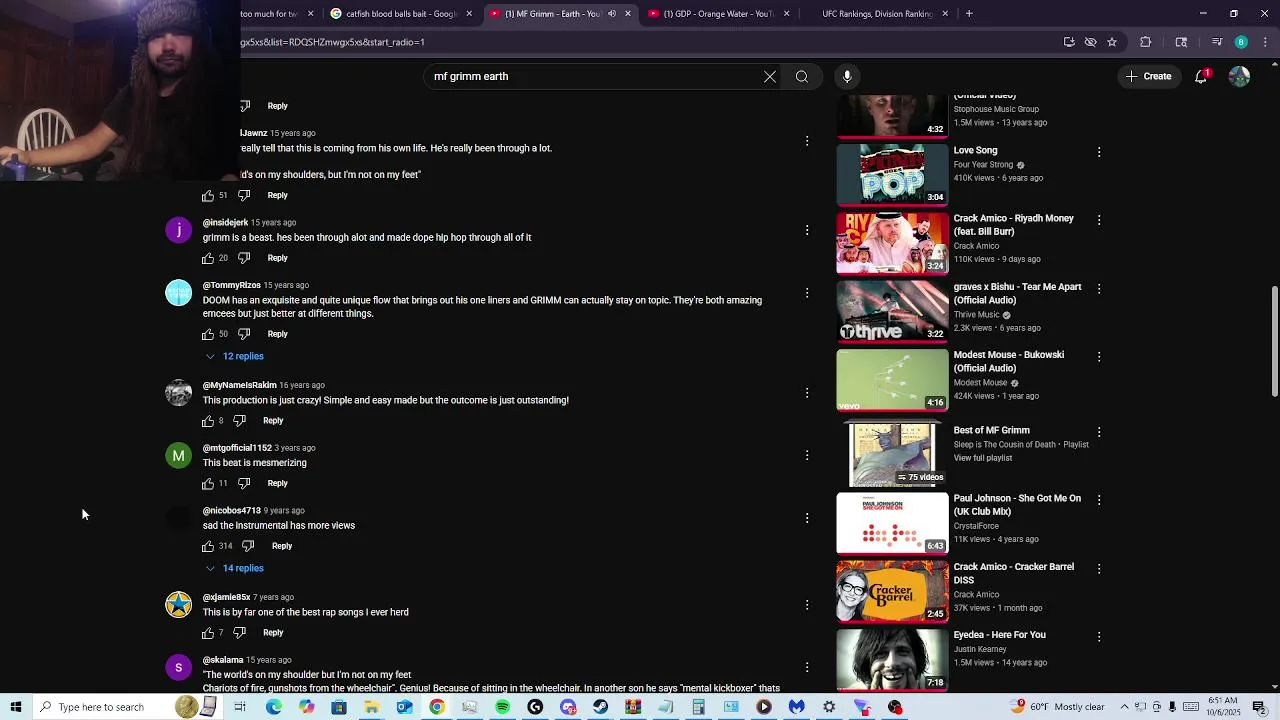Like the @TommyRizos comment
This screenshot has height=720, width=1280.
click(x=208, y=334)
